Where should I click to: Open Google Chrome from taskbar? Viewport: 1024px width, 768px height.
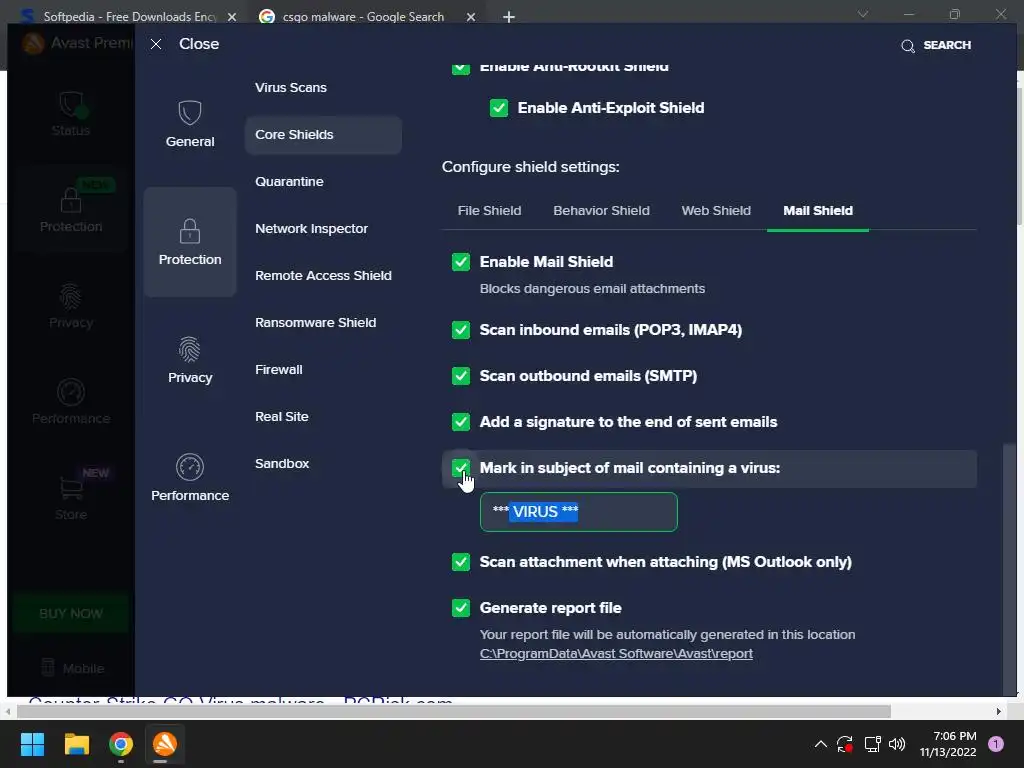point(121,744)
